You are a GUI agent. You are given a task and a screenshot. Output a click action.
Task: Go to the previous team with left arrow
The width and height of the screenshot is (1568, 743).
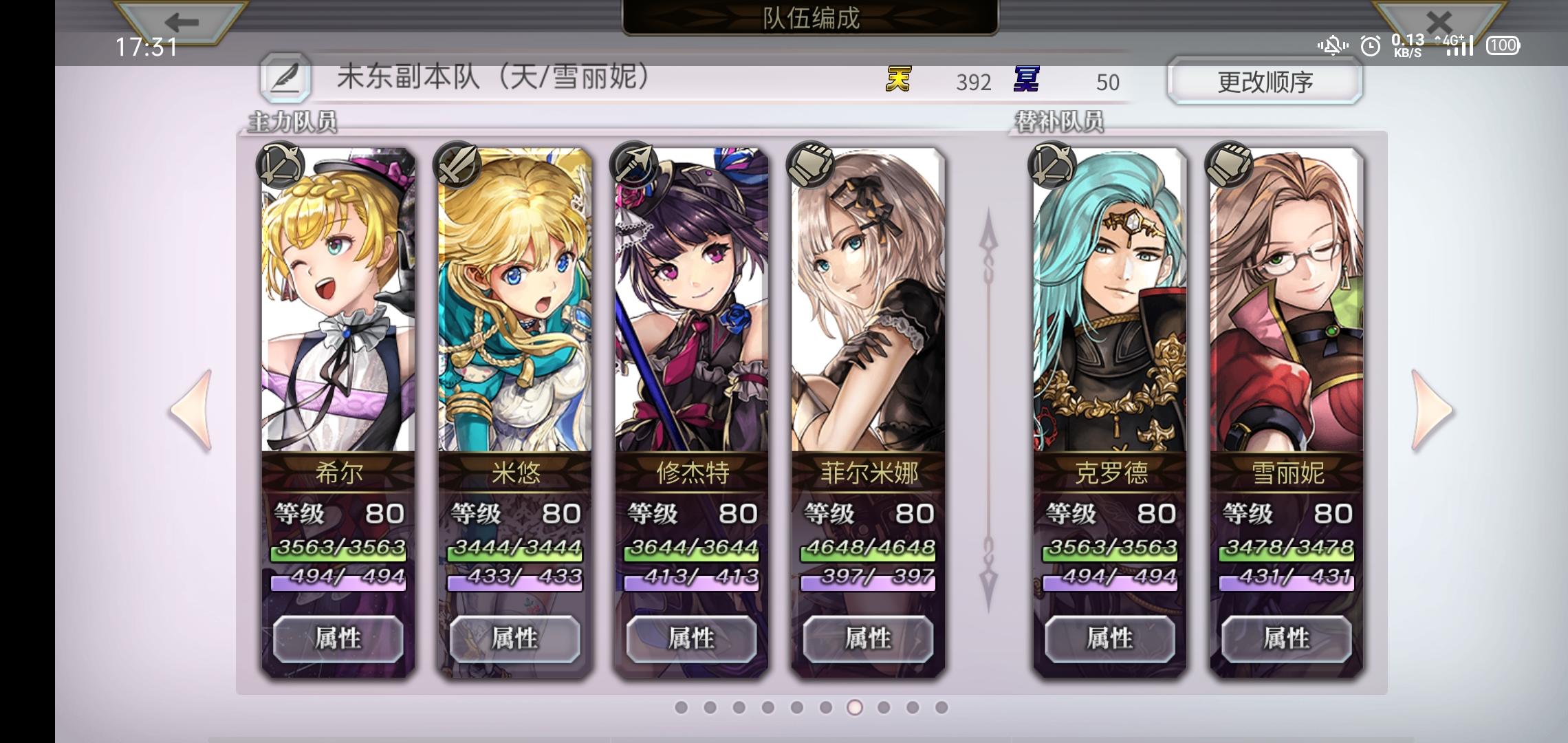click(x=192, y=411)
